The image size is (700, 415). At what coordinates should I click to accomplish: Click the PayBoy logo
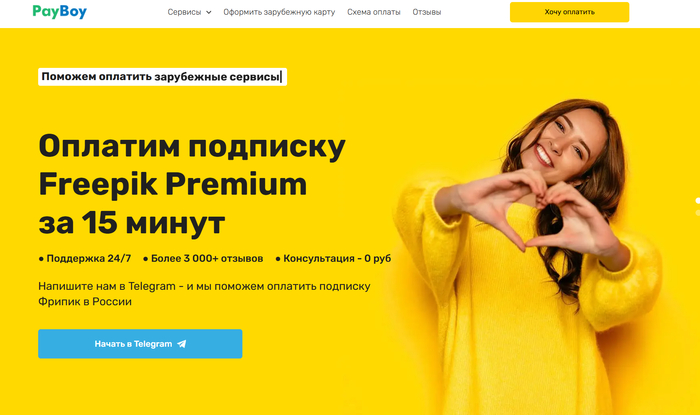click(x=59, y=12)
